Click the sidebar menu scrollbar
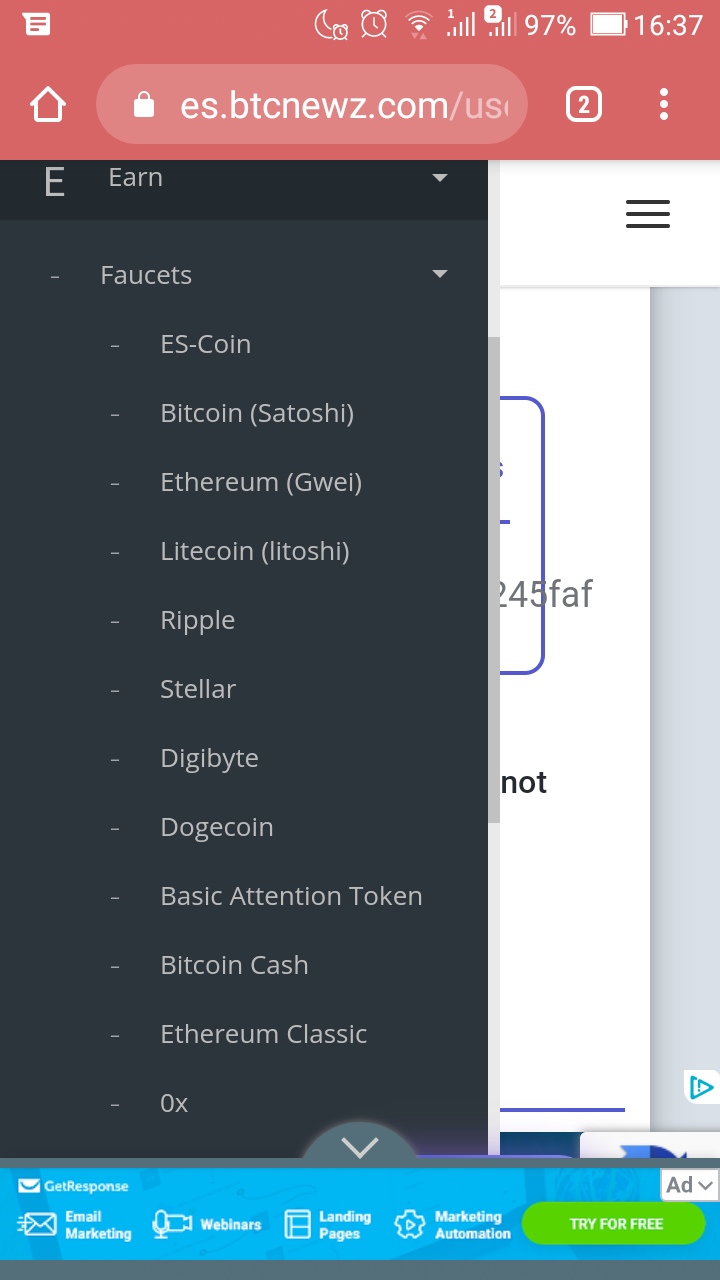The image size is (720, 1280). (x=493, y=580)
